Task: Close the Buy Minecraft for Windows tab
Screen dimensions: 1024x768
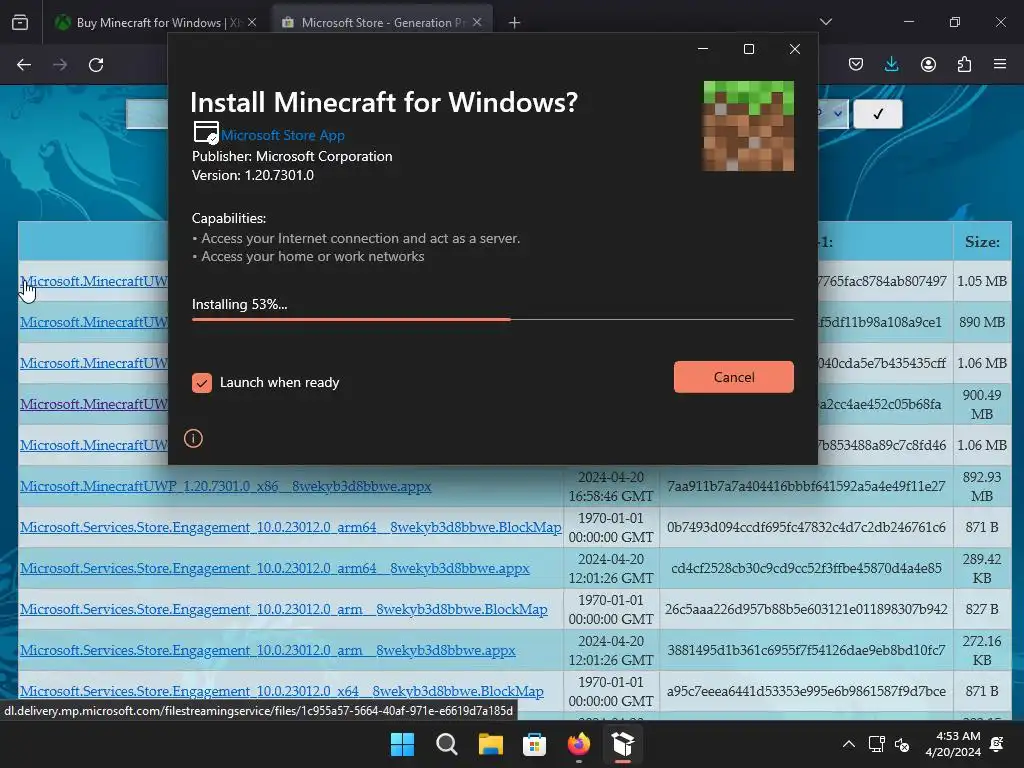Action: pos(252,22)
